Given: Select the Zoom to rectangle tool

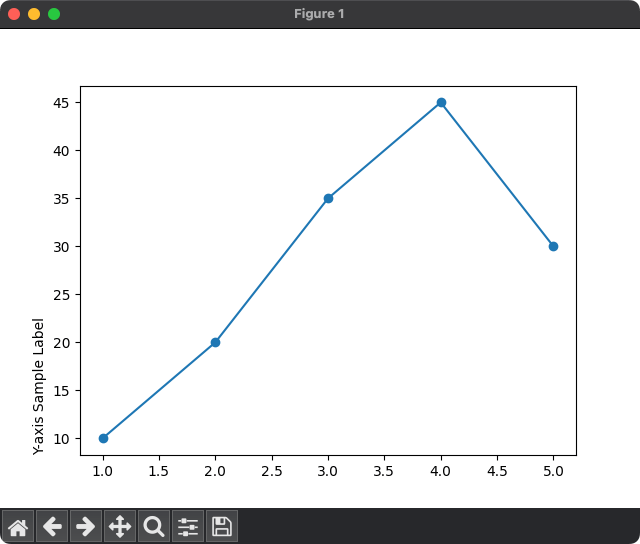Looking at the screenshot, I should click(154, 526).
